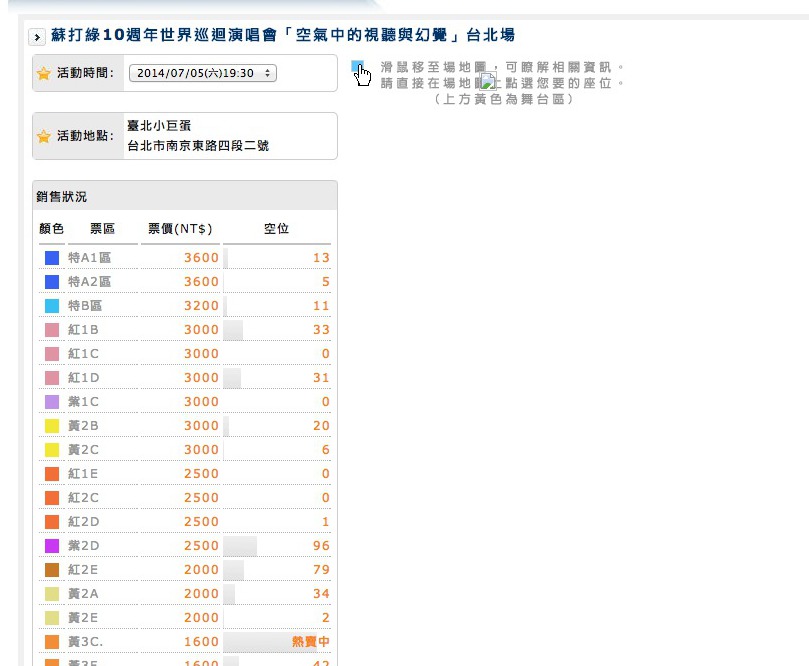Click the star icon next to 活動時間
Screen dimensions: 809x666
pyautogui.click(x=44, y=73)
